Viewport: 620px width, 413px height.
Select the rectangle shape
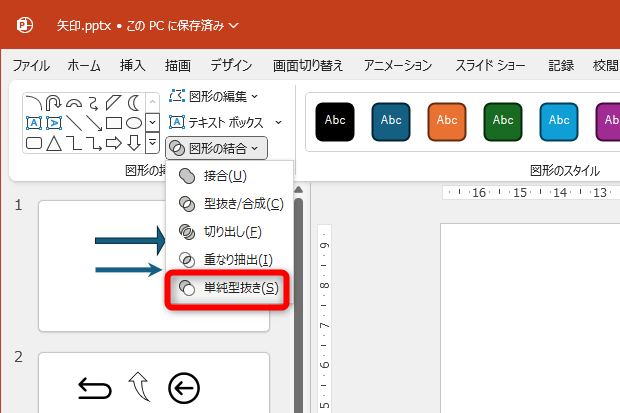coord(113,123)
